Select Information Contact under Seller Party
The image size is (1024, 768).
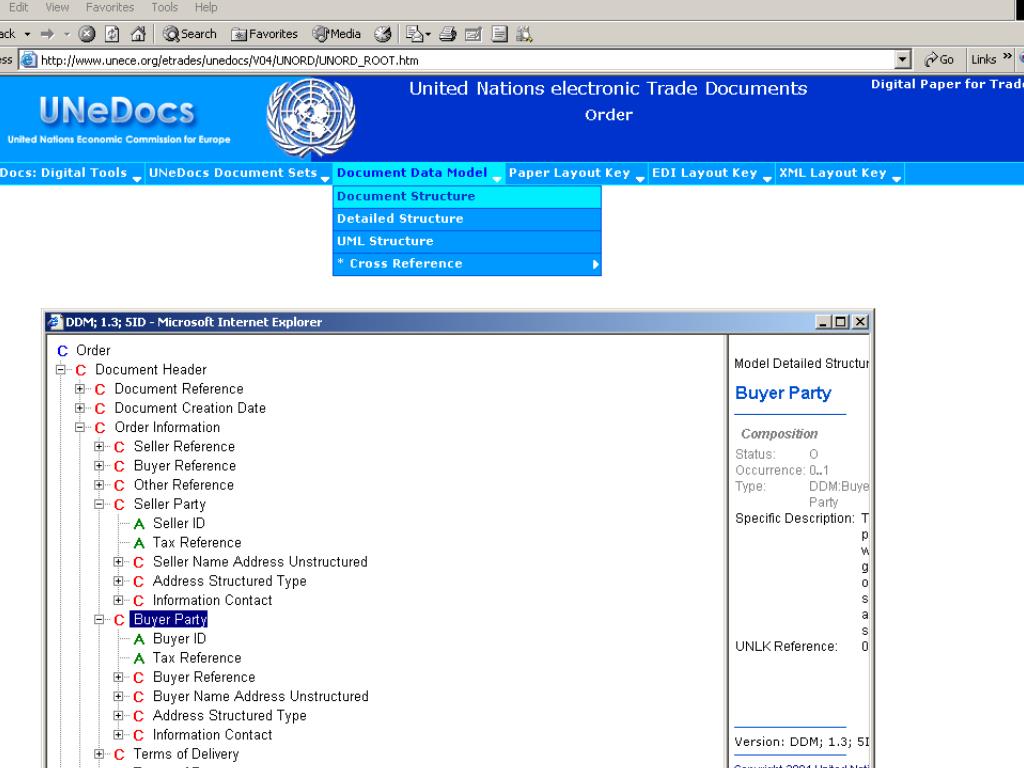[212, 600]
